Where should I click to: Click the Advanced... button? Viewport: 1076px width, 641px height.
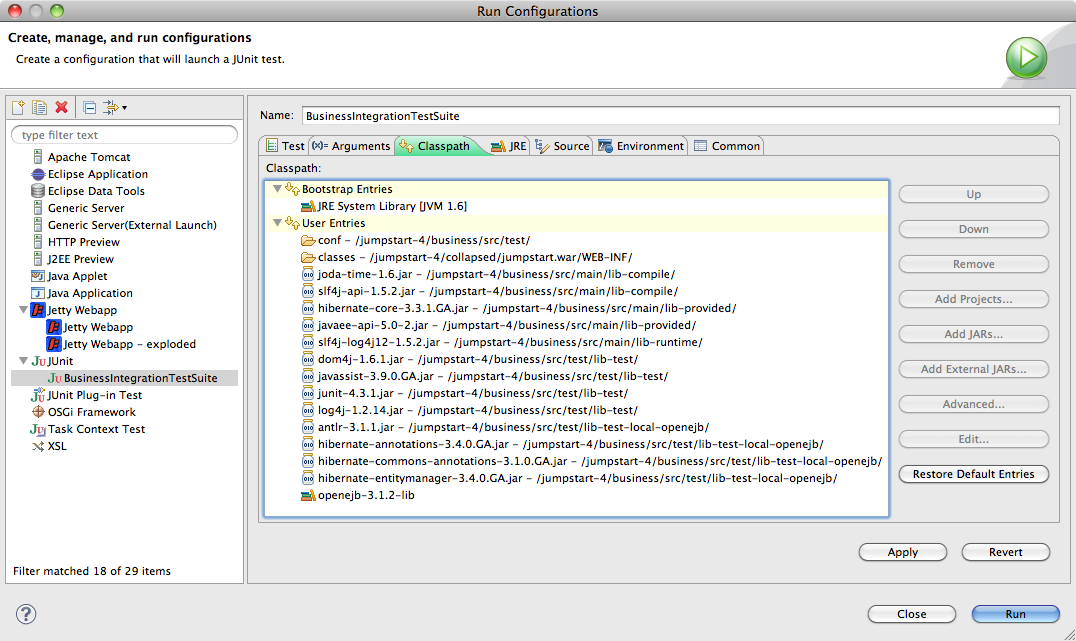[973, 404]
